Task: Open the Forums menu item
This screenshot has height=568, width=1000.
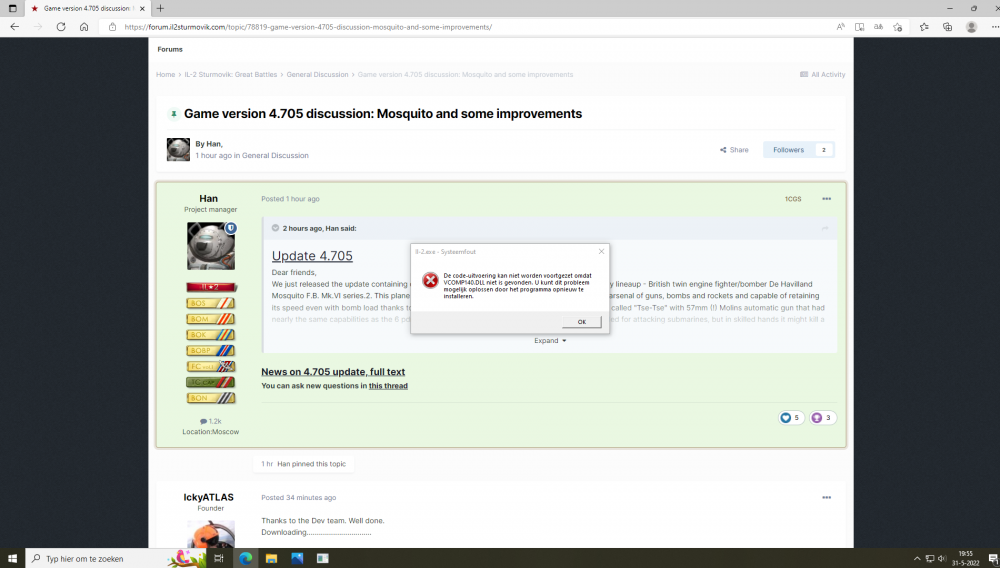Action: coord(170,49)
